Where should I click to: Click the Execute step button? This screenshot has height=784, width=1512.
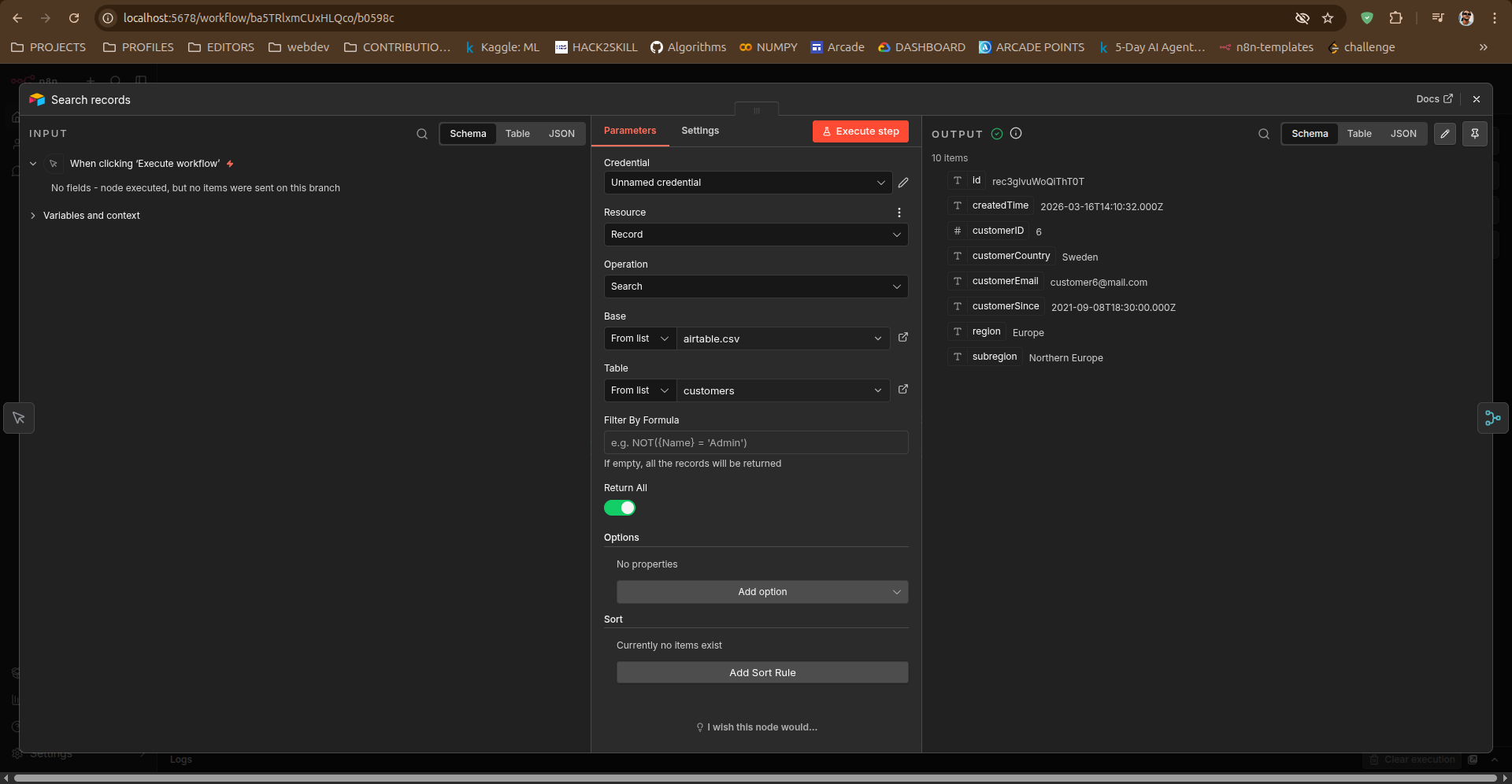[x=860, y=131]
